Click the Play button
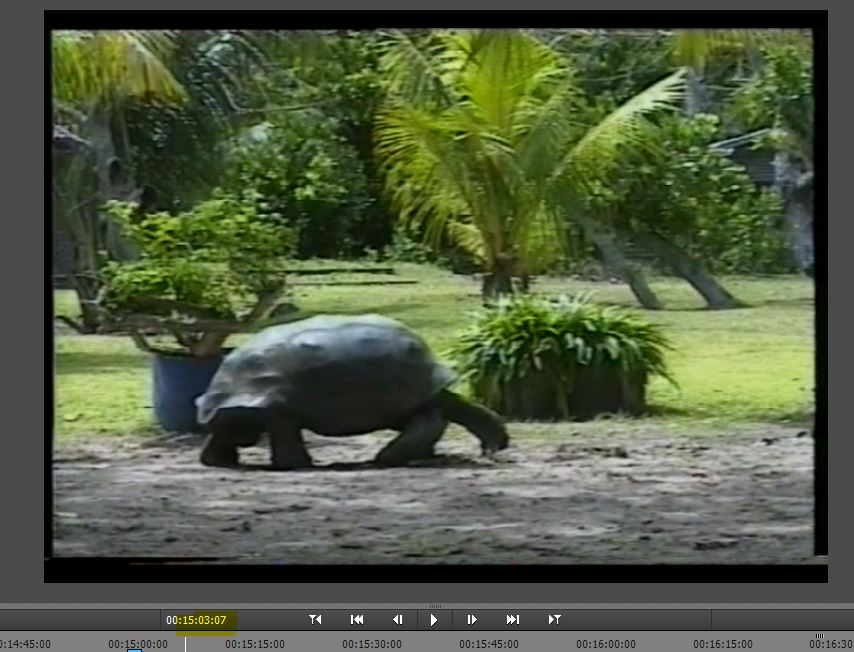Image resolution: width=854 pixels, height=652 pixels. click(x=434, y=620)
